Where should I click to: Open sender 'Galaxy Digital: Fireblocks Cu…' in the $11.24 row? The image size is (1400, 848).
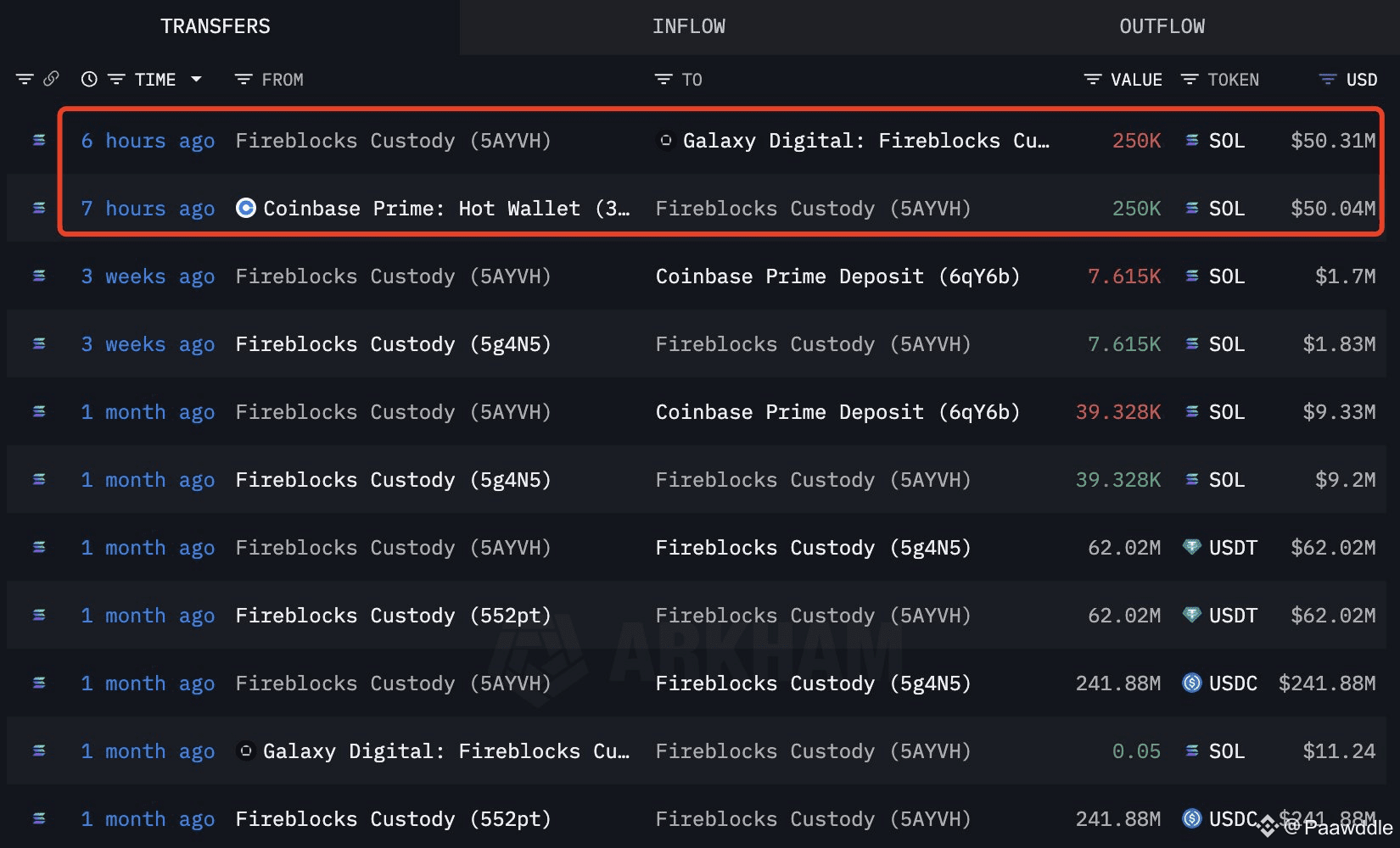pos(446,751)
